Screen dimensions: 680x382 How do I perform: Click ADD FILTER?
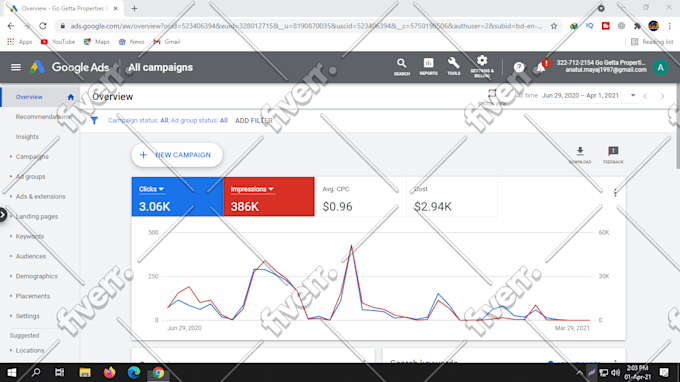254,121
